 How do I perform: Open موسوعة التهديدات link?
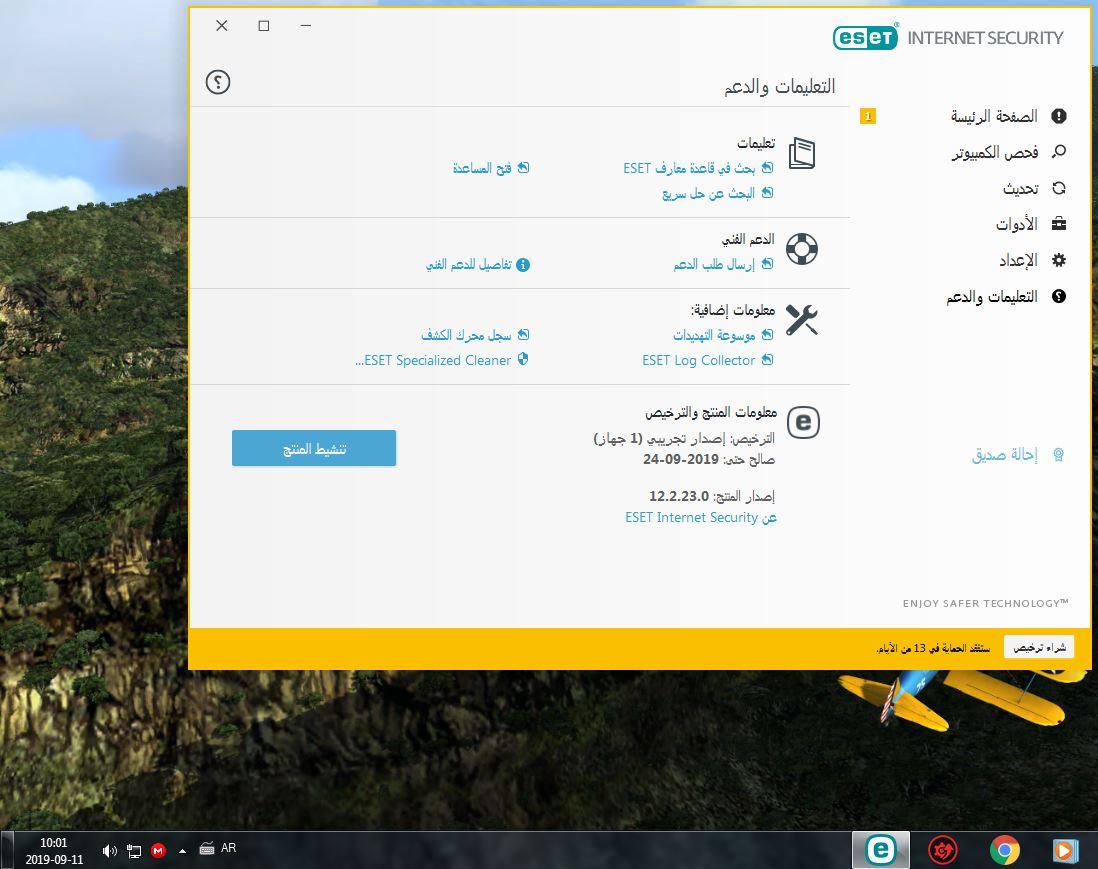pos(714,335)
